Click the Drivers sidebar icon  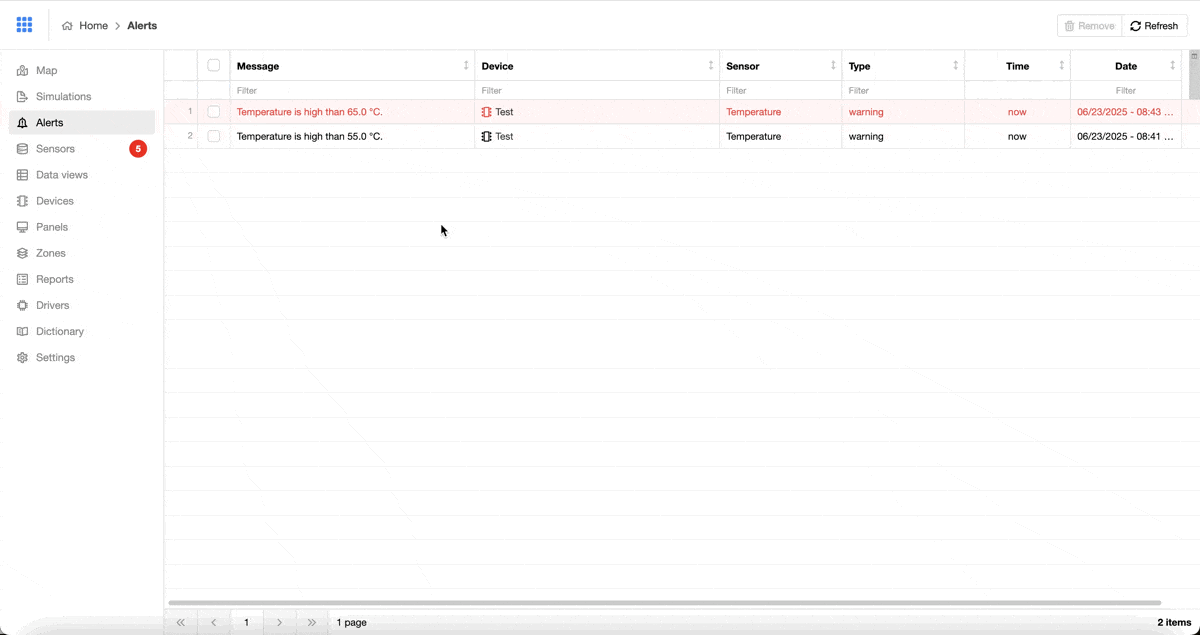[x=23, y=305]
